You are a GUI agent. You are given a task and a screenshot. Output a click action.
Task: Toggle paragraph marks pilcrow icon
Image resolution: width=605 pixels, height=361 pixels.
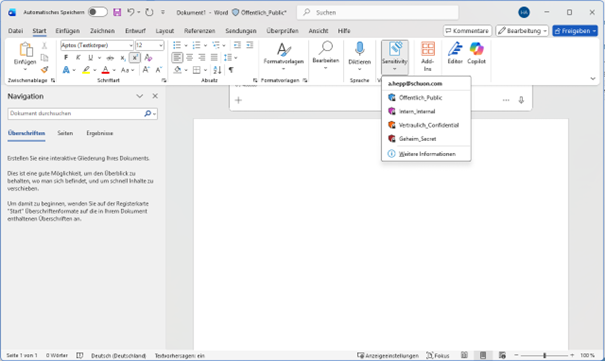coord(231,70)
